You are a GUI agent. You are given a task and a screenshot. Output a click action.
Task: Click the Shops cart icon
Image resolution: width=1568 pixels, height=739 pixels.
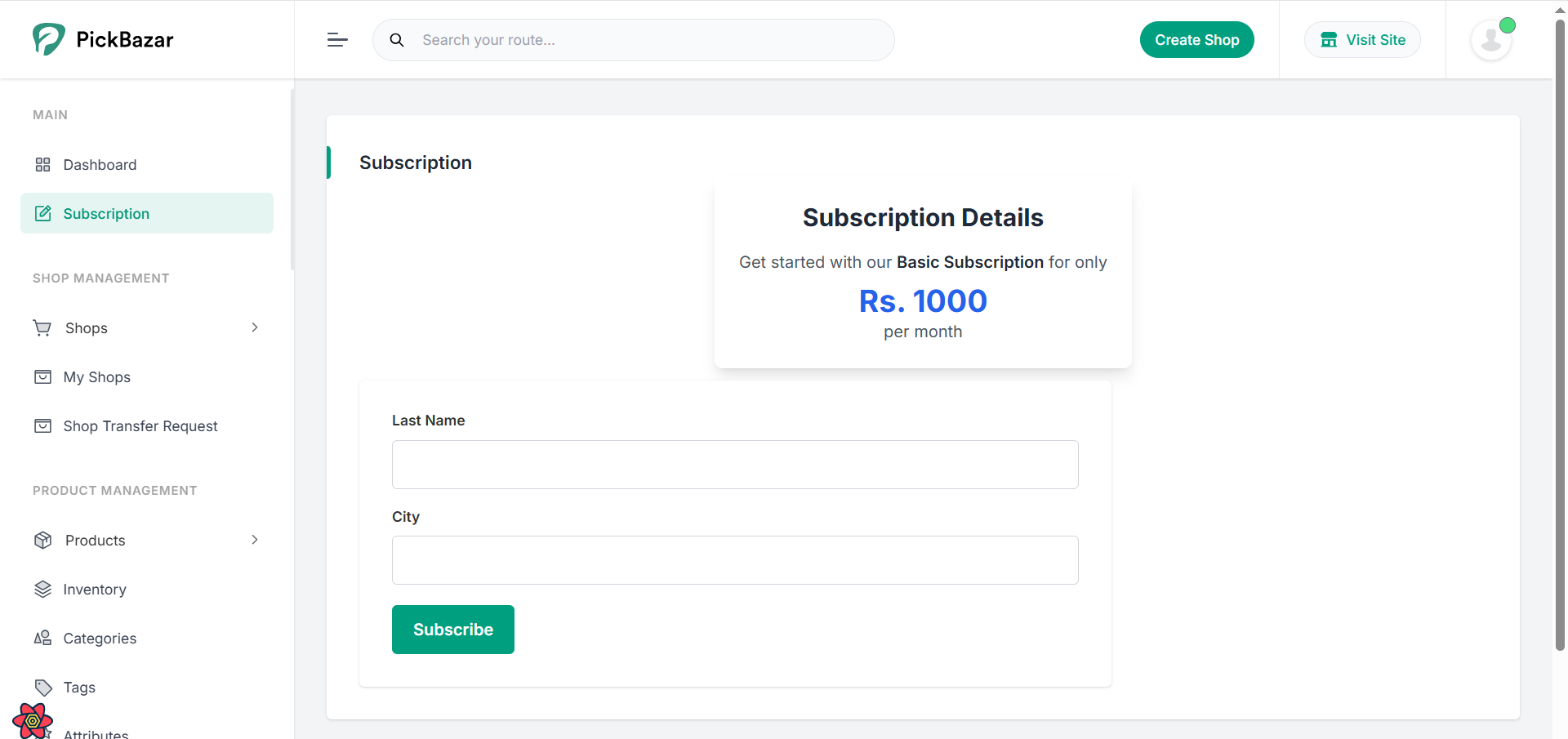42,328
